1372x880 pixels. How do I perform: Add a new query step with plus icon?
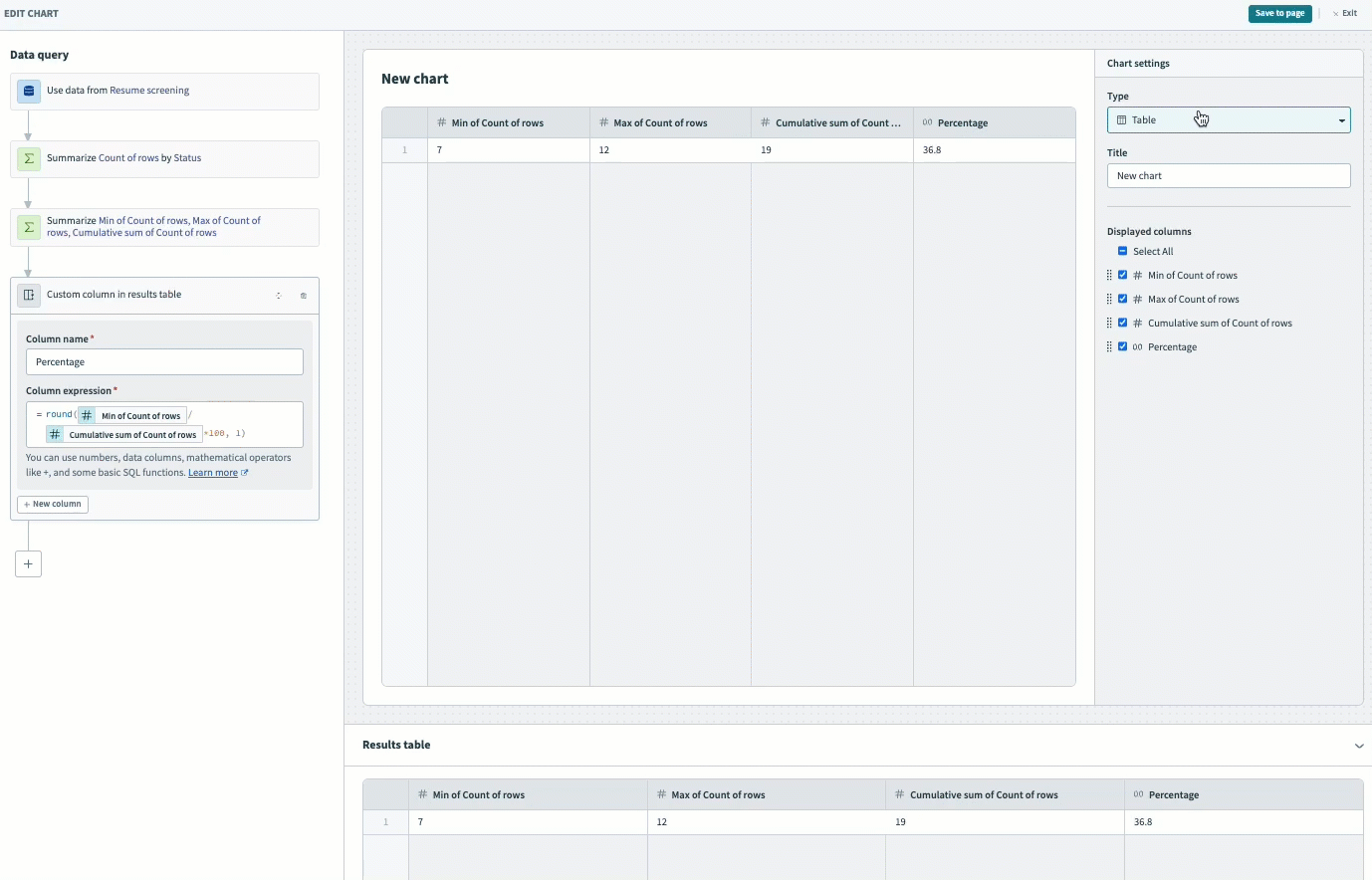[x=28, y=563]
